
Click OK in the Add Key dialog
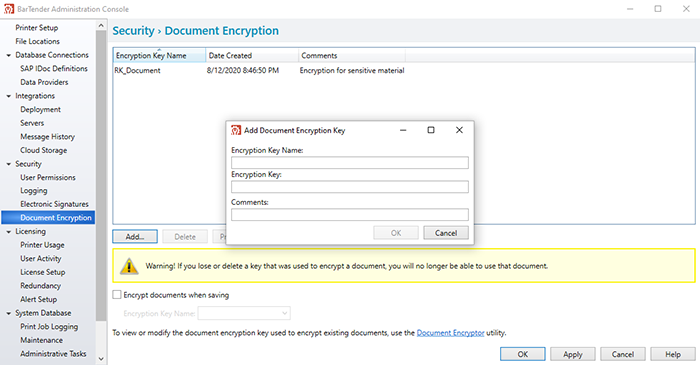(x=396, y=233)
